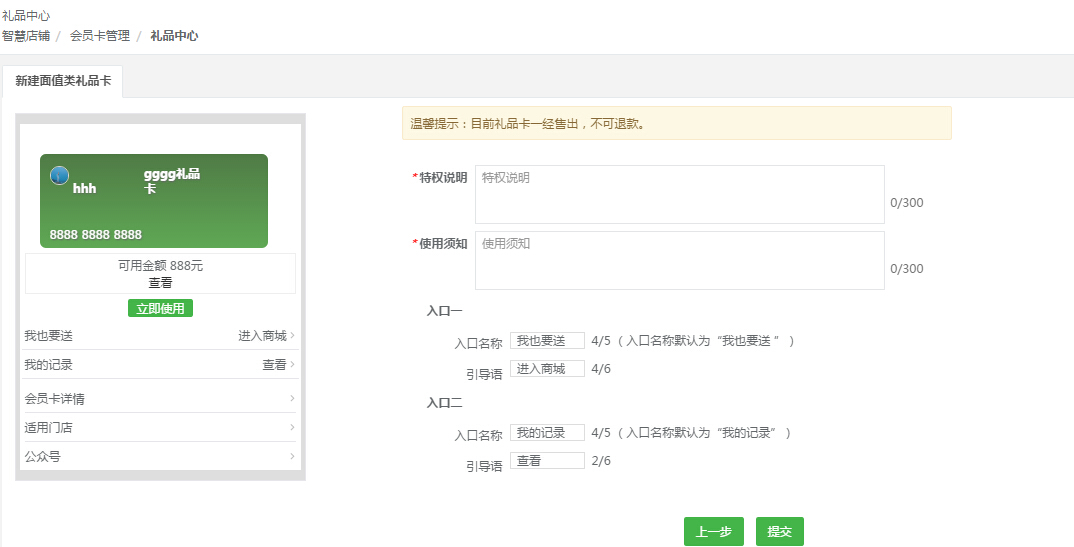Expand the 公众号 row
1074x547 pixels.
(x=160, y=457)
